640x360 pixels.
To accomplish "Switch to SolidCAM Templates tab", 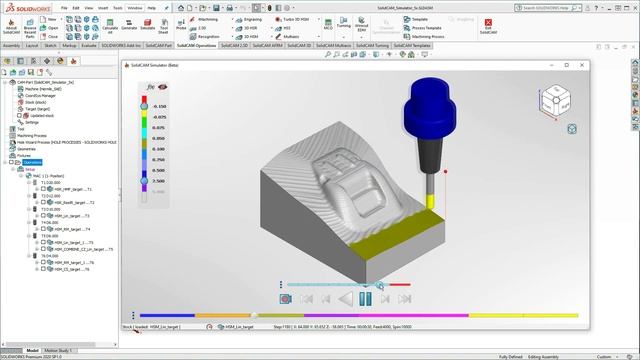I will [x=412, y=46].
